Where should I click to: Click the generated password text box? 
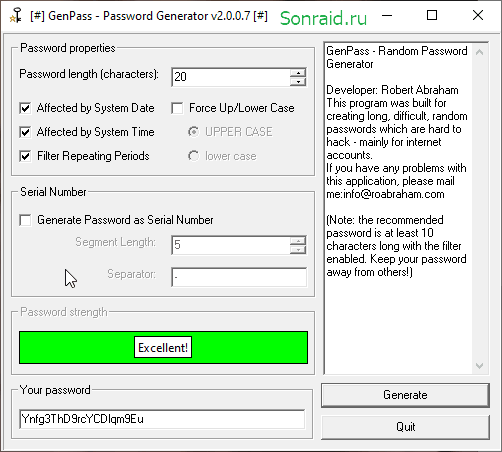(162, 419)
